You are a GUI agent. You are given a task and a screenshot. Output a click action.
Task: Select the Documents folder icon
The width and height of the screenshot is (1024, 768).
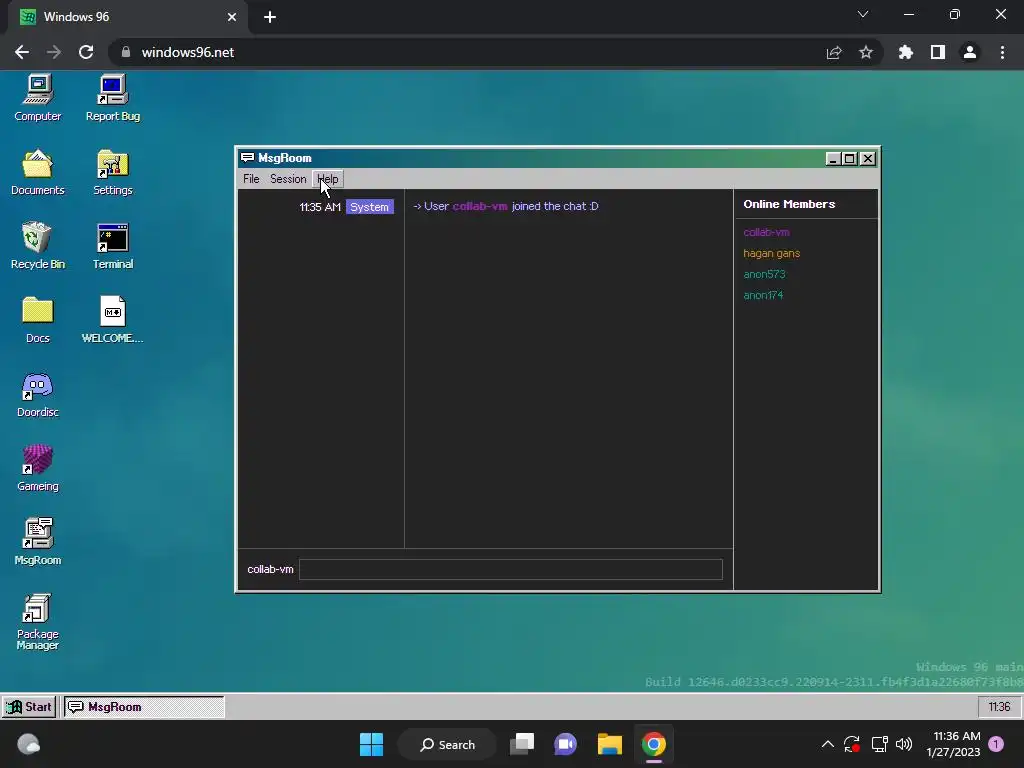click(37, 172)
